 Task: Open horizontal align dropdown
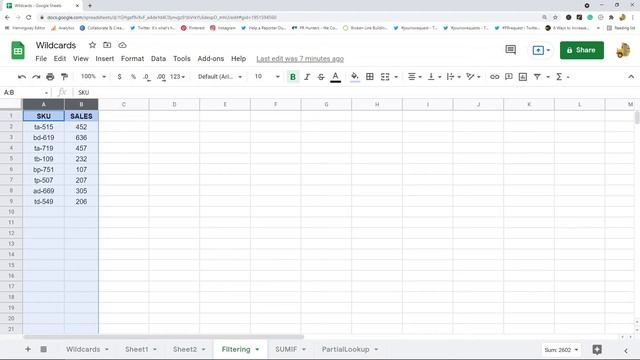pyautogui.click(x=414, y=77)
